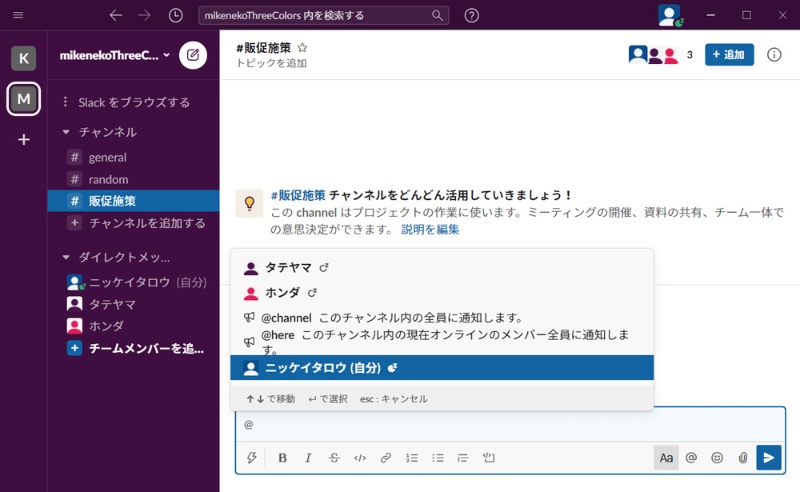800x492 pixels.
Task: Click the send message arrow button
Action: pyautogui.click(x=768, y=457)
